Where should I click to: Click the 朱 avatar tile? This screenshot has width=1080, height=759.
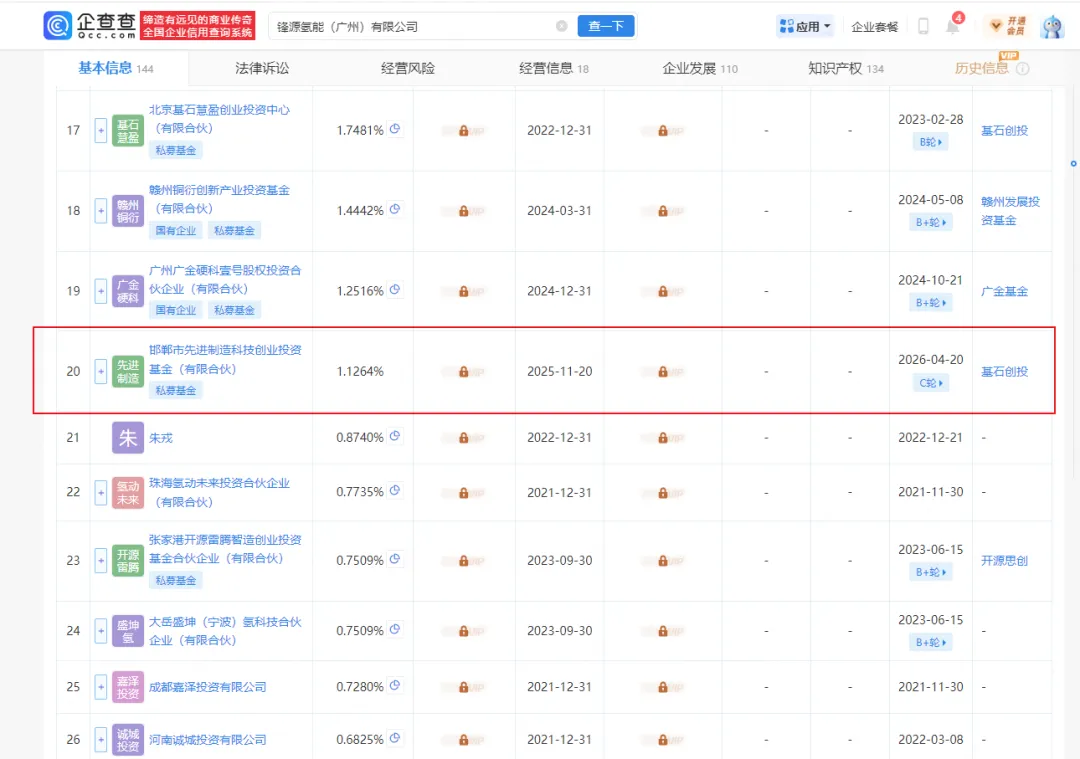tap(127, 437)
